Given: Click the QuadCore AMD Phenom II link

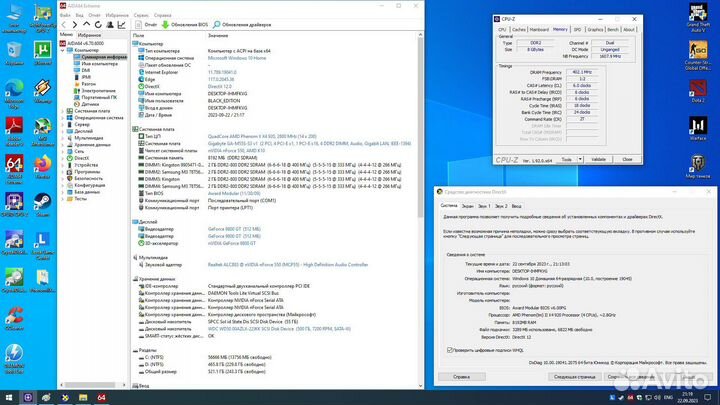Looking at the screenshot, I should (x=262, y=136).
